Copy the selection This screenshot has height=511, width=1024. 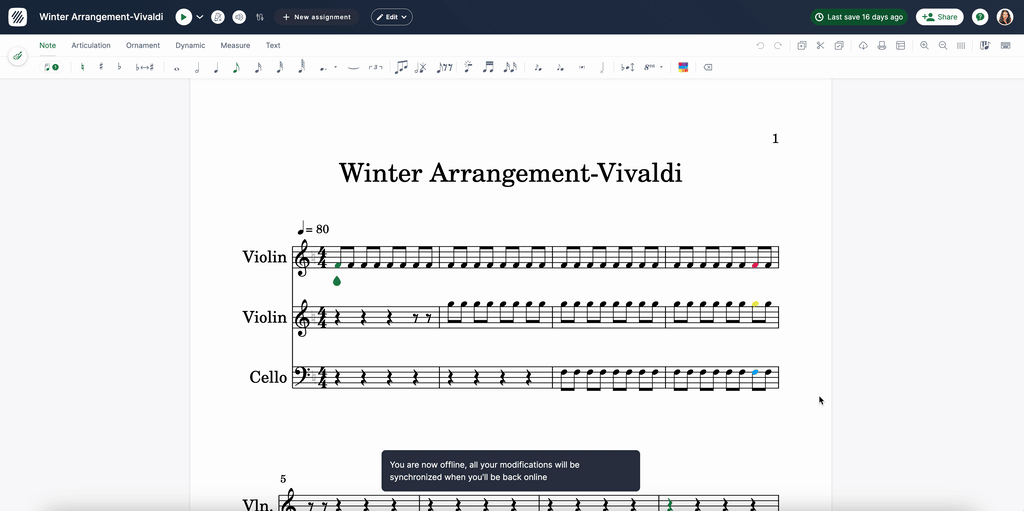pos(802,46)
